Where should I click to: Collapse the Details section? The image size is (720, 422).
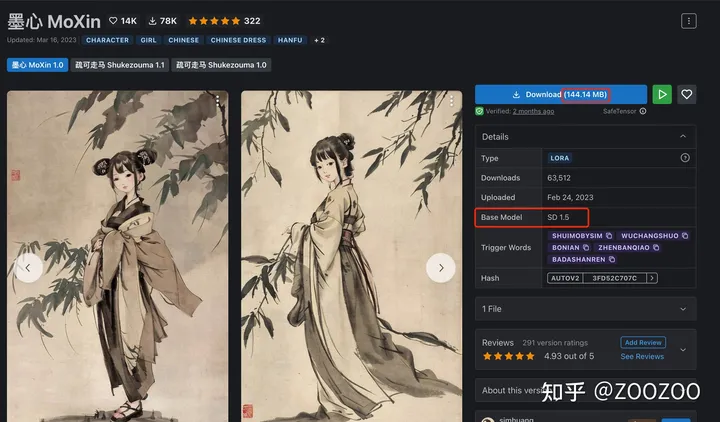[683, 136]
